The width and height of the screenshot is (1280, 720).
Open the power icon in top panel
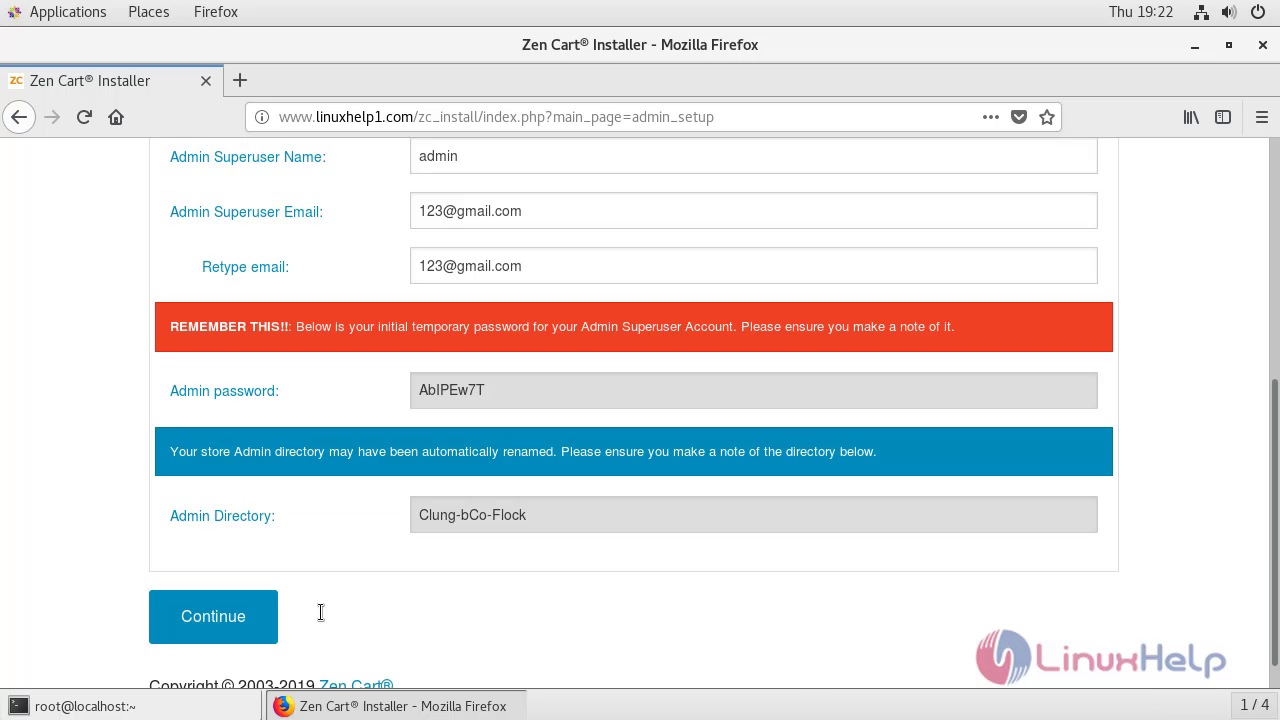(x=1258, y=12)
